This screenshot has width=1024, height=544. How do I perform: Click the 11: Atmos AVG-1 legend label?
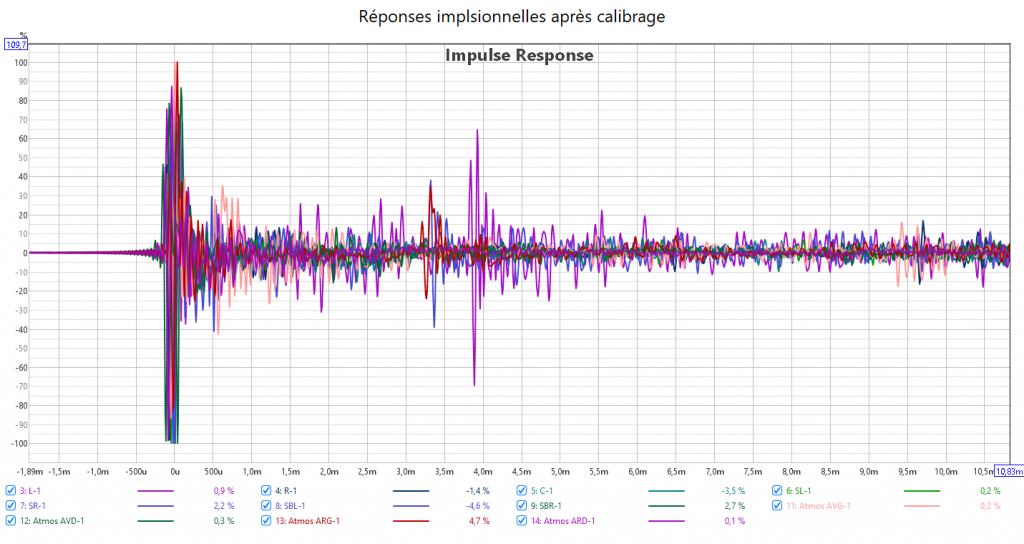819,506
